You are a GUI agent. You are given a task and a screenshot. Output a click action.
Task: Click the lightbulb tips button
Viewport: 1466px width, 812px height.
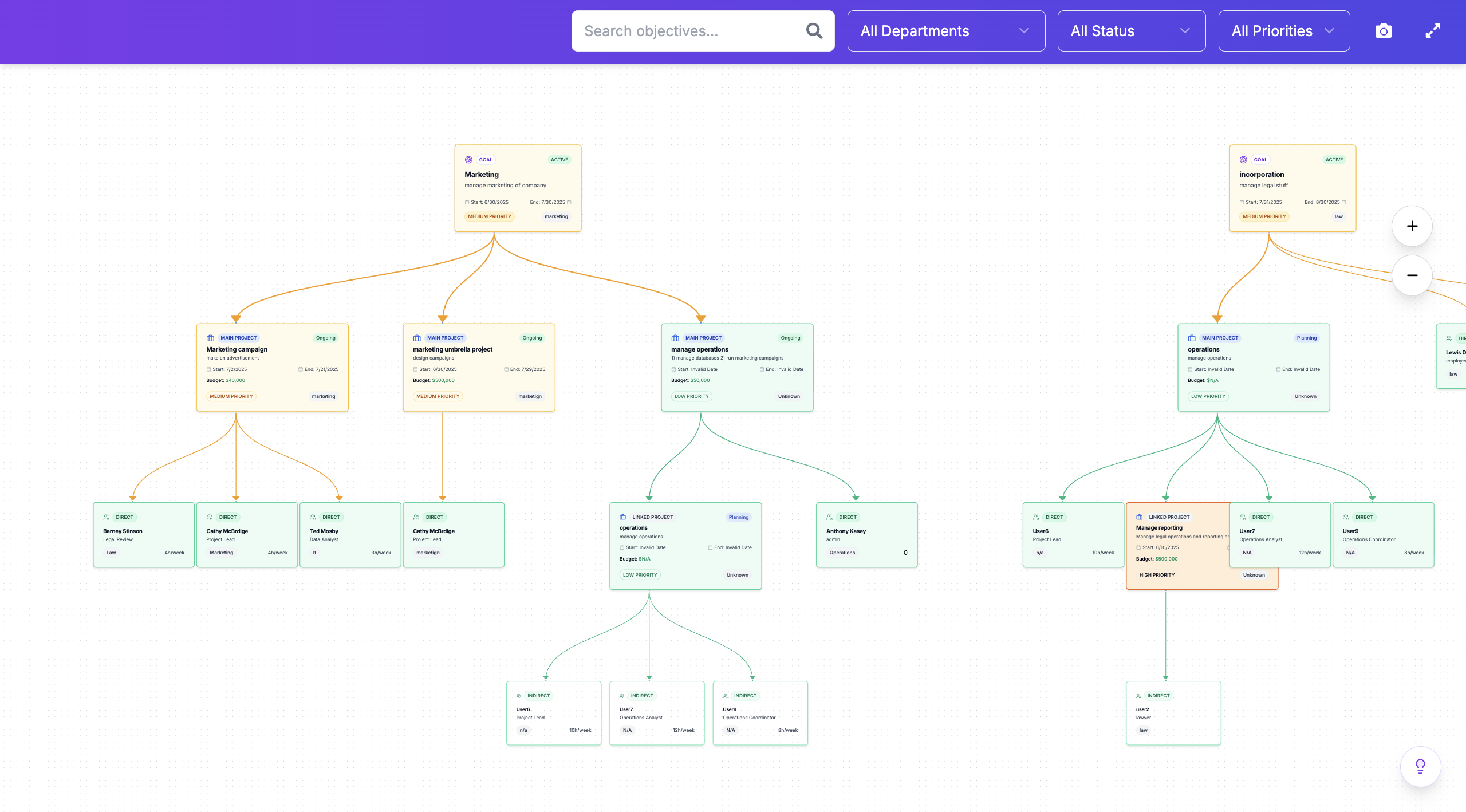coord(1420,766)
